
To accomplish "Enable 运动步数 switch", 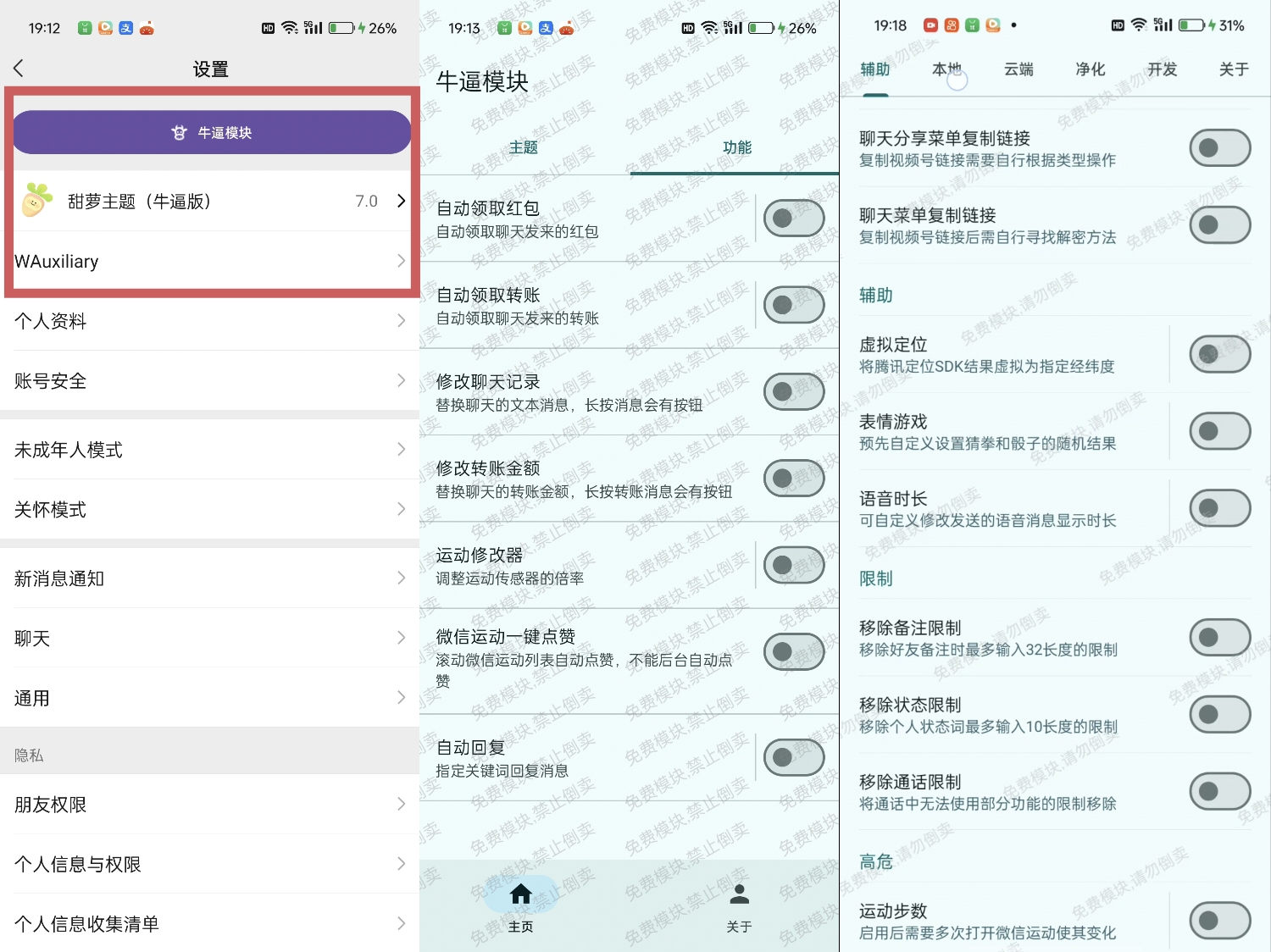I will pos(1220,921).
